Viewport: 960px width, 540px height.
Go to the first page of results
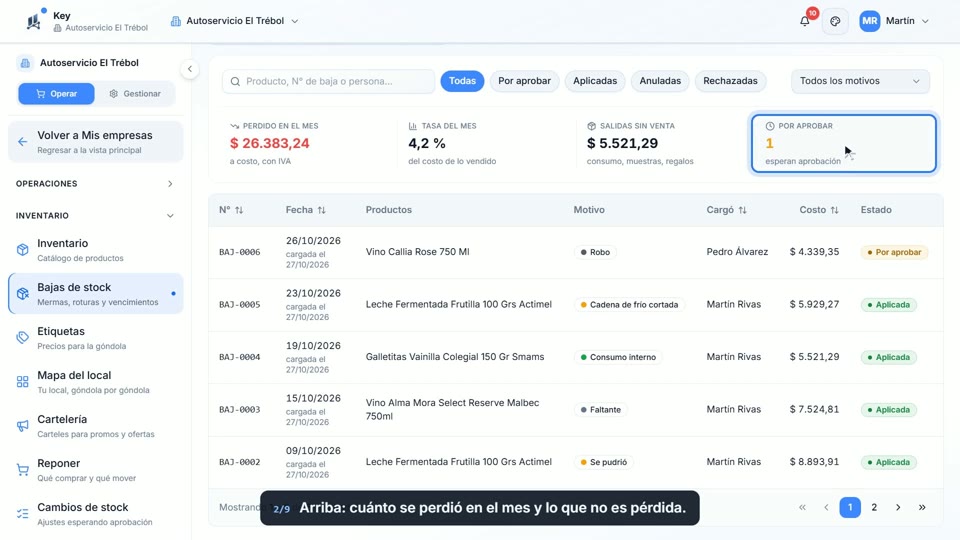coord(802,507)
